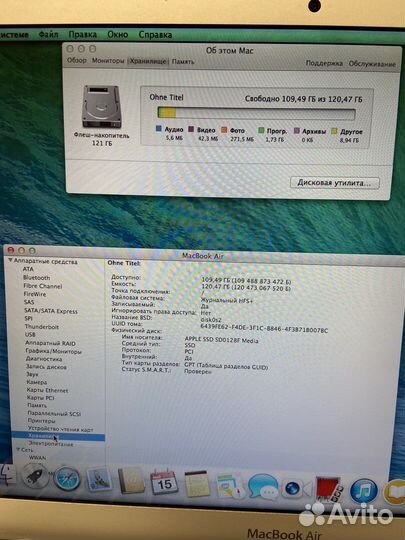Open Calendar icon showing 15
Screen dimensions: 405x540
pos(164,482)
